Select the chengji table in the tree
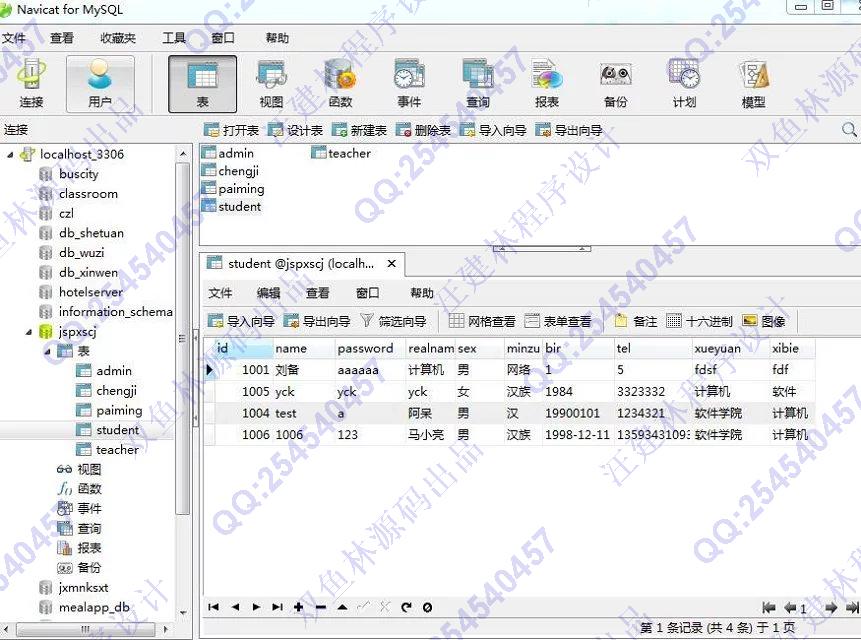 [x=116, y=391]
